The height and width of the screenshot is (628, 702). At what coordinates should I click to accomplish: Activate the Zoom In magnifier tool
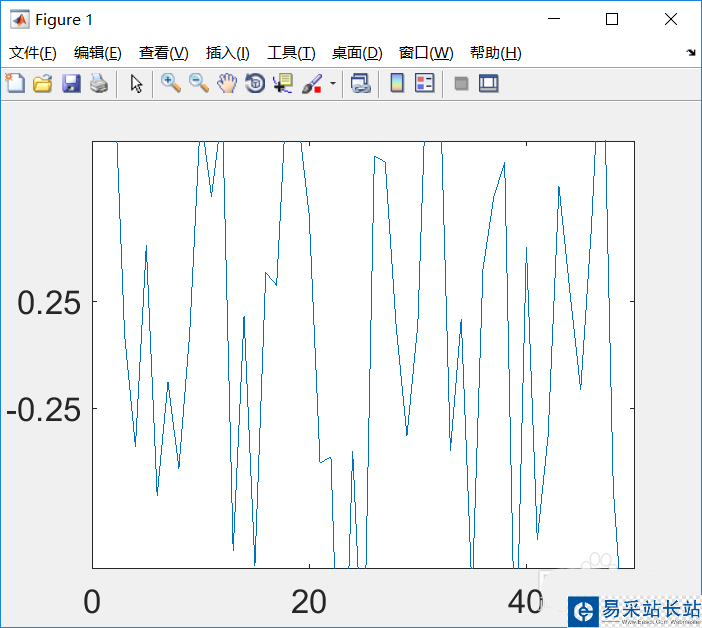(171, 83)
